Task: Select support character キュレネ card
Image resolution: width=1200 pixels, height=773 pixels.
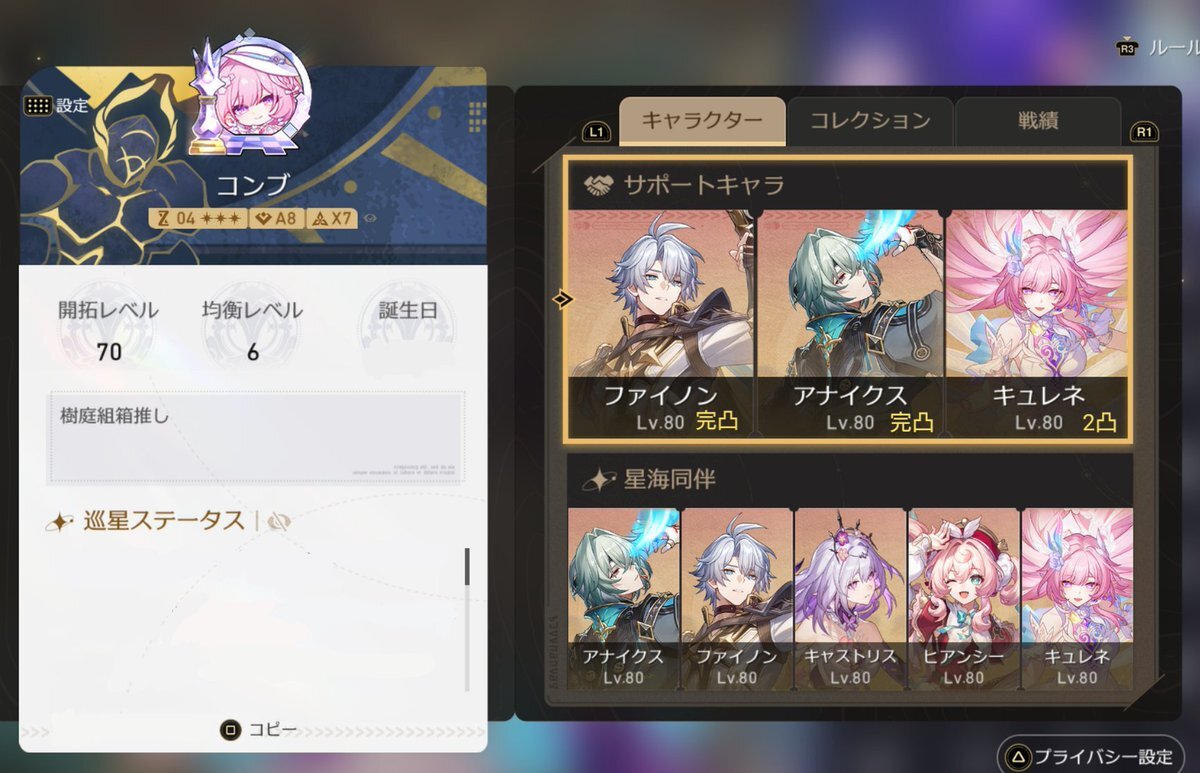Action: (1038, 323)
